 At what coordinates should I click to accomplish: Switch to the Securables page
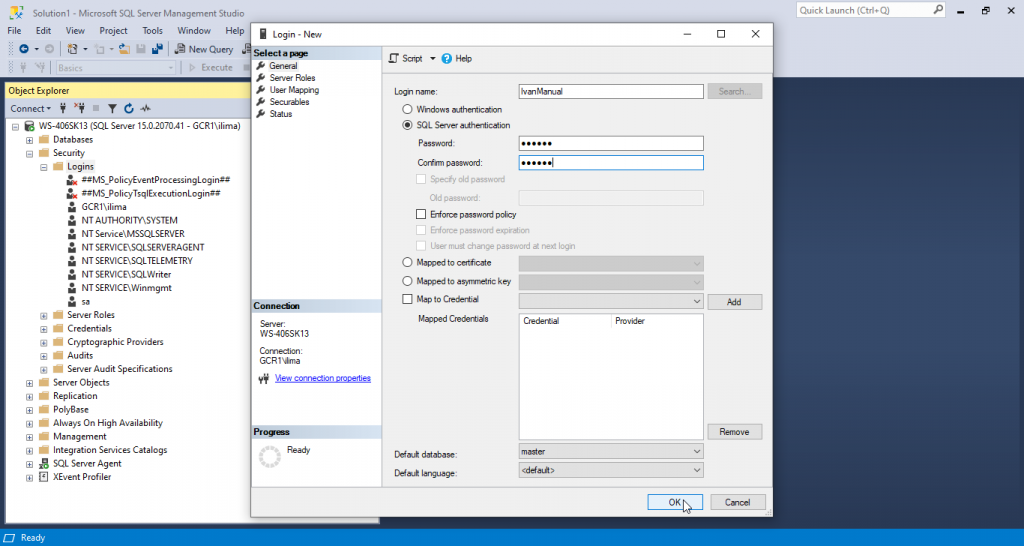(x=289, y=102)
